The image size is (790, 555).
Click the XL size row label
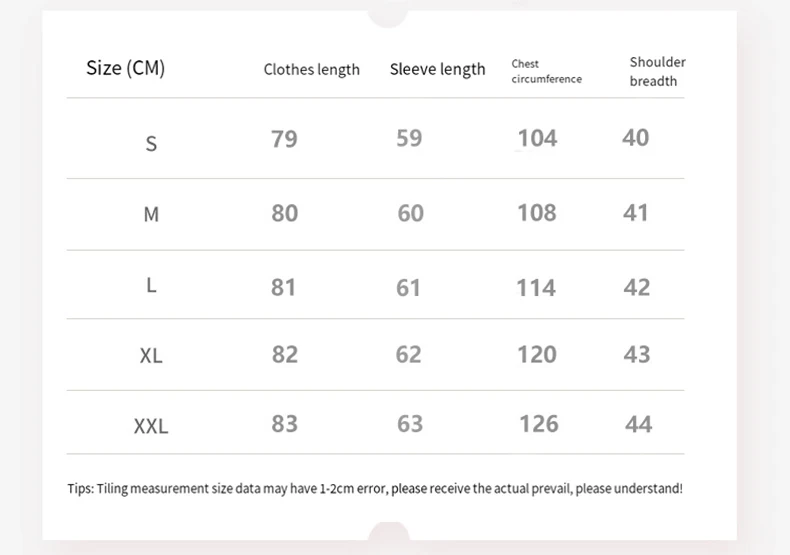[151, 355]
